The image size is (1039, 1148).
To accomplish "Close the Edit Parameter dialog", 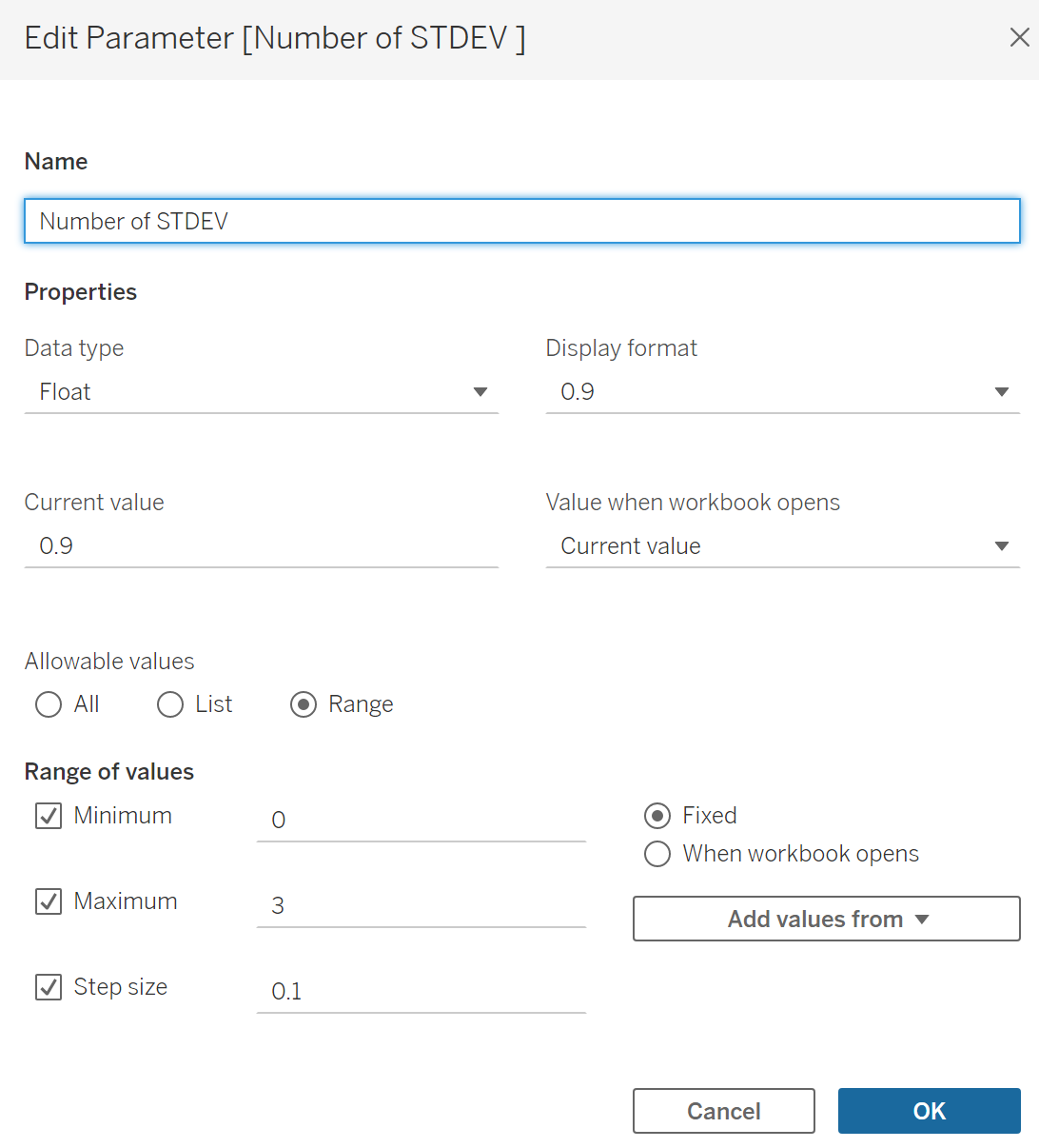I will [x=1019, y=38].
